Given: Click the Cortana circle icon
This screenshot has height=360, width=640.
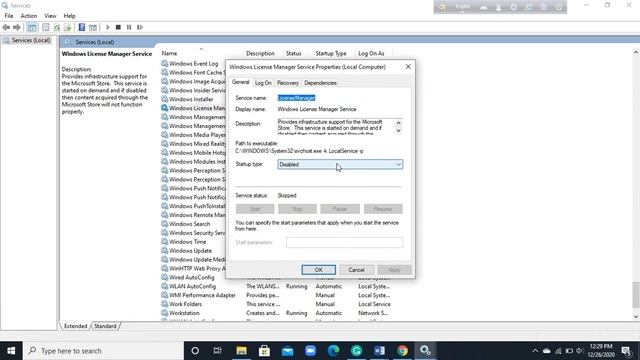Looking at the screenshot, I should 195,351.
